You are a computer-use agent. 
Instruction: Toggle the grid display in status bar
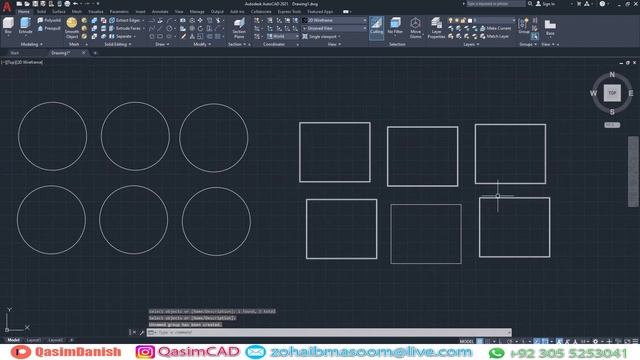pyautogui.click(x=480, y=341)
